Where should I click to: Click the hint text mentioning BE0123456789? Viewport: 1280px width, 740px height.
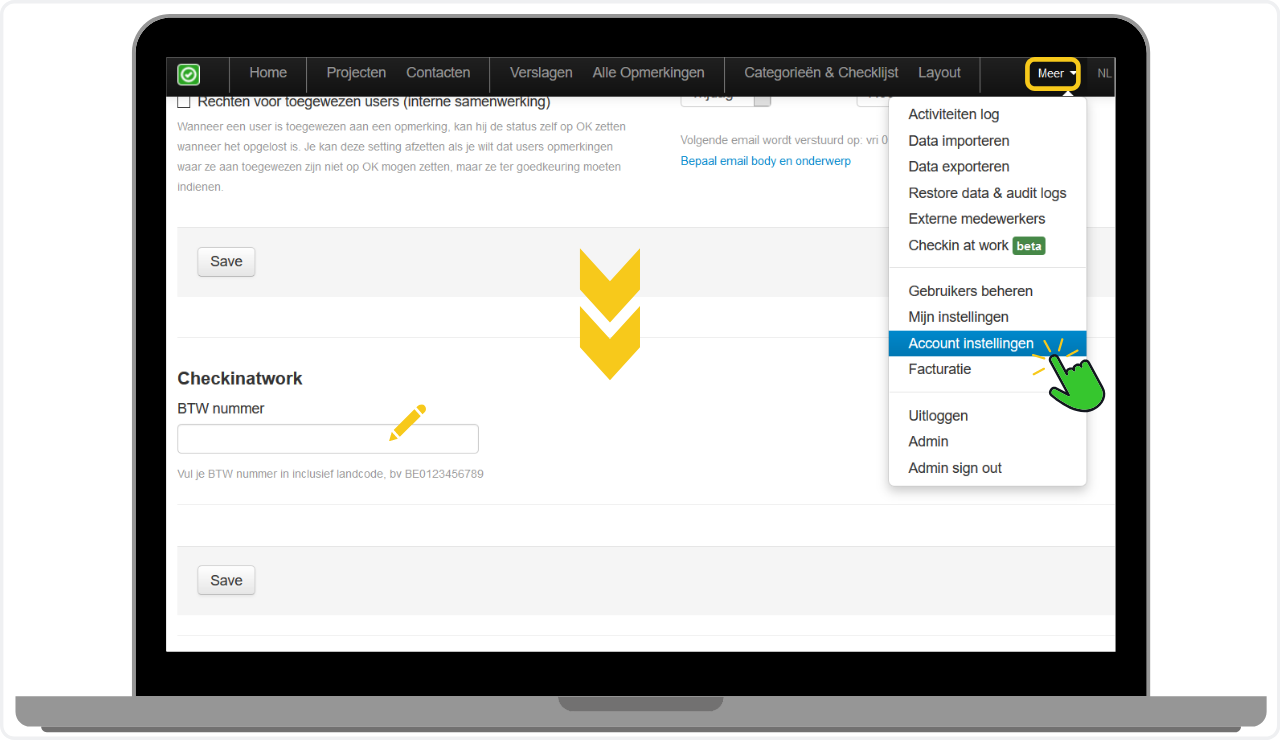tap(331, 474)
